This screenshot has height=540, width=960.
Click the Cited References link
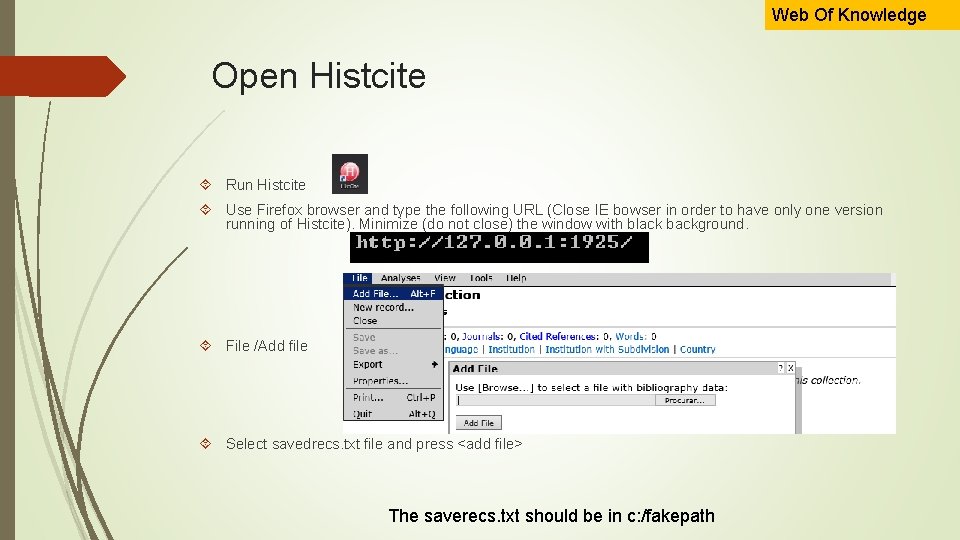[x=558, y=336]
